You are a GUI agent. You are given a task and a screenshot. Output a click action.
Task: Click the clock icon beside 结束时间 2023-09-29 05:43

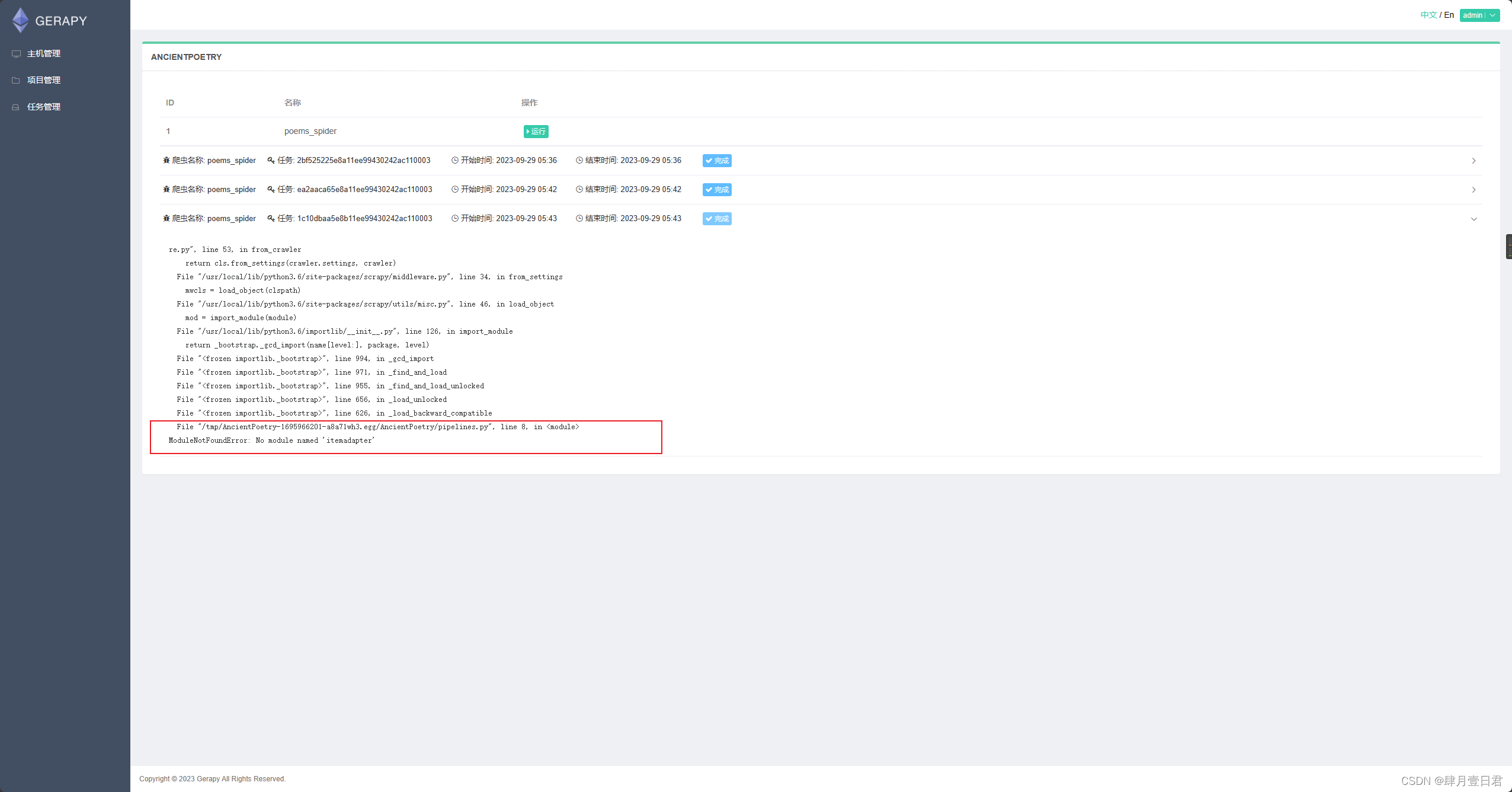579,218
